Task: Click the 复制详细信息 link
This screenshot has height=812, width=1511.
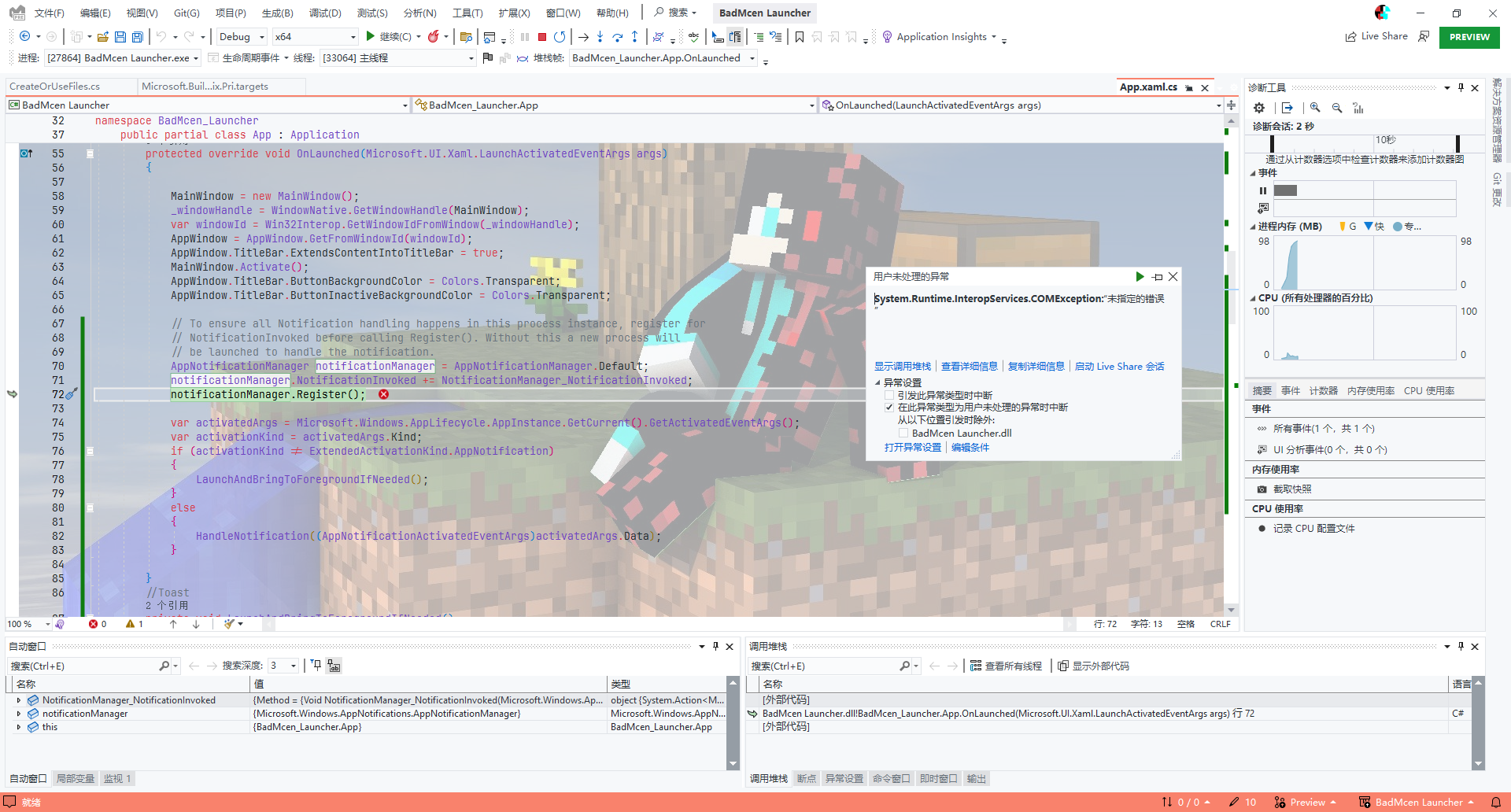Action: point(1036,367)
